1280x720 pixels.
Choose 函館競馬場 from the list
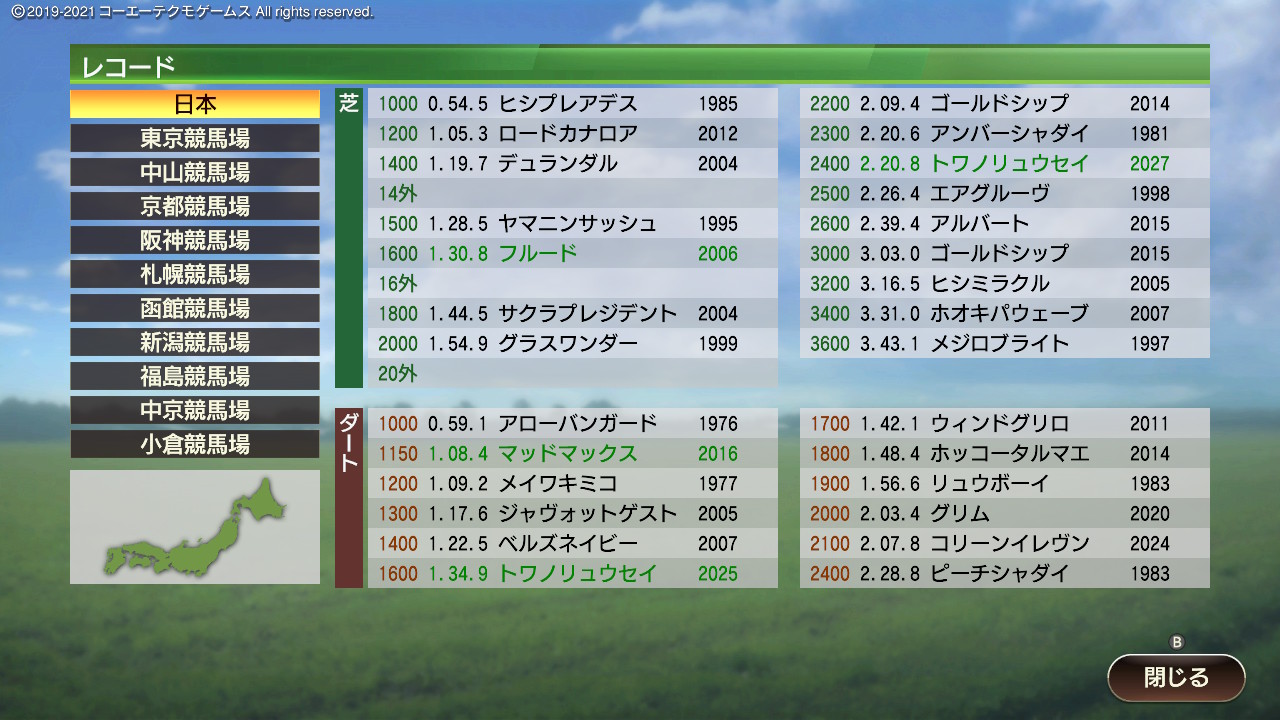click(x=195, y=308)
